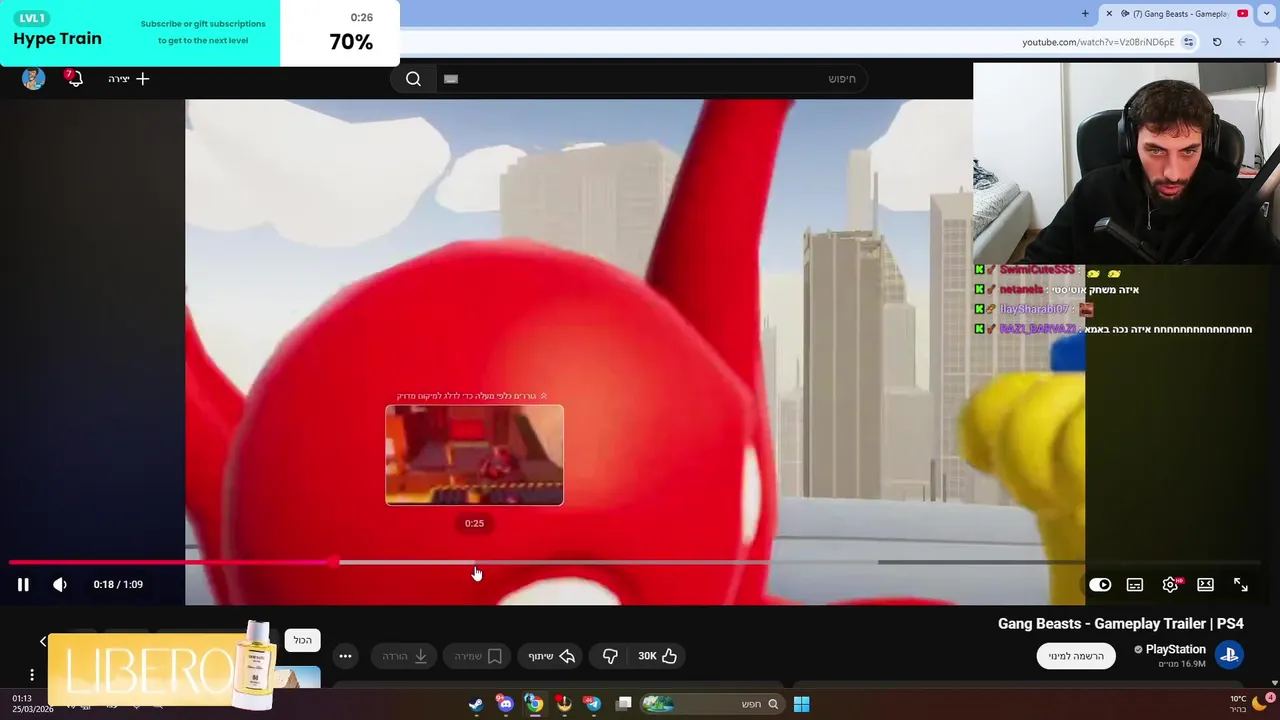The width and height of the screenshot is (1280, 720).
Task: Click the left chevron on chips row
Action: (x=43, y=641)
